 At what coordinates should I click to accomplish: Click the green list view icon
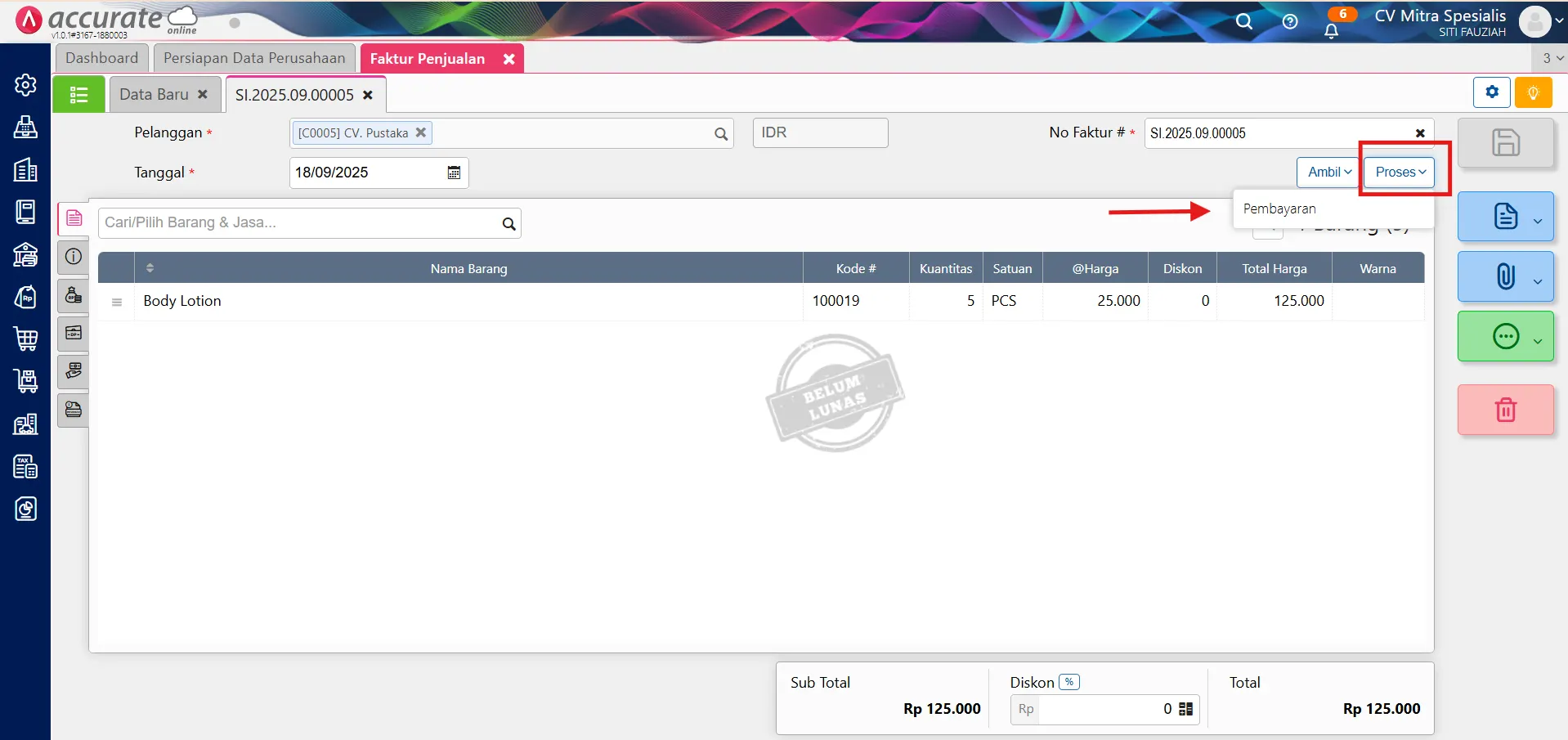coord(78,95)
